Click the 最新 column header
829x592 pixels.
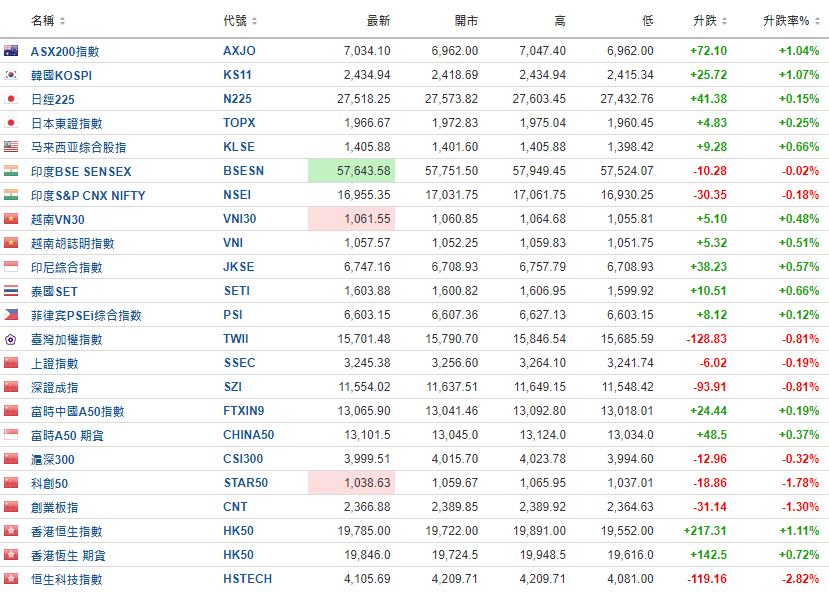click(x=378, y=21)
